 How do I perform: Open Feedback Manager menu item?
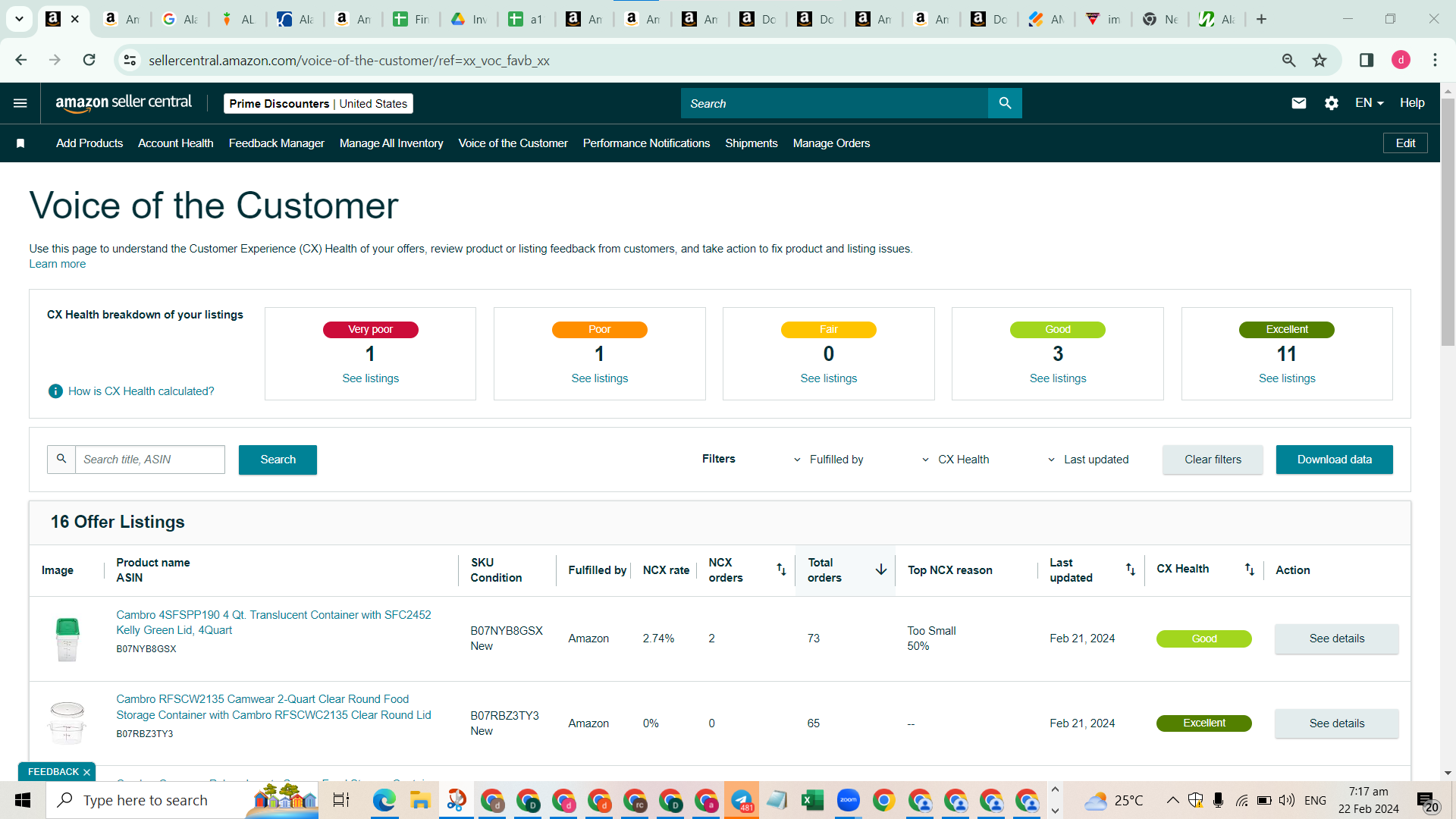pos(277,143)
